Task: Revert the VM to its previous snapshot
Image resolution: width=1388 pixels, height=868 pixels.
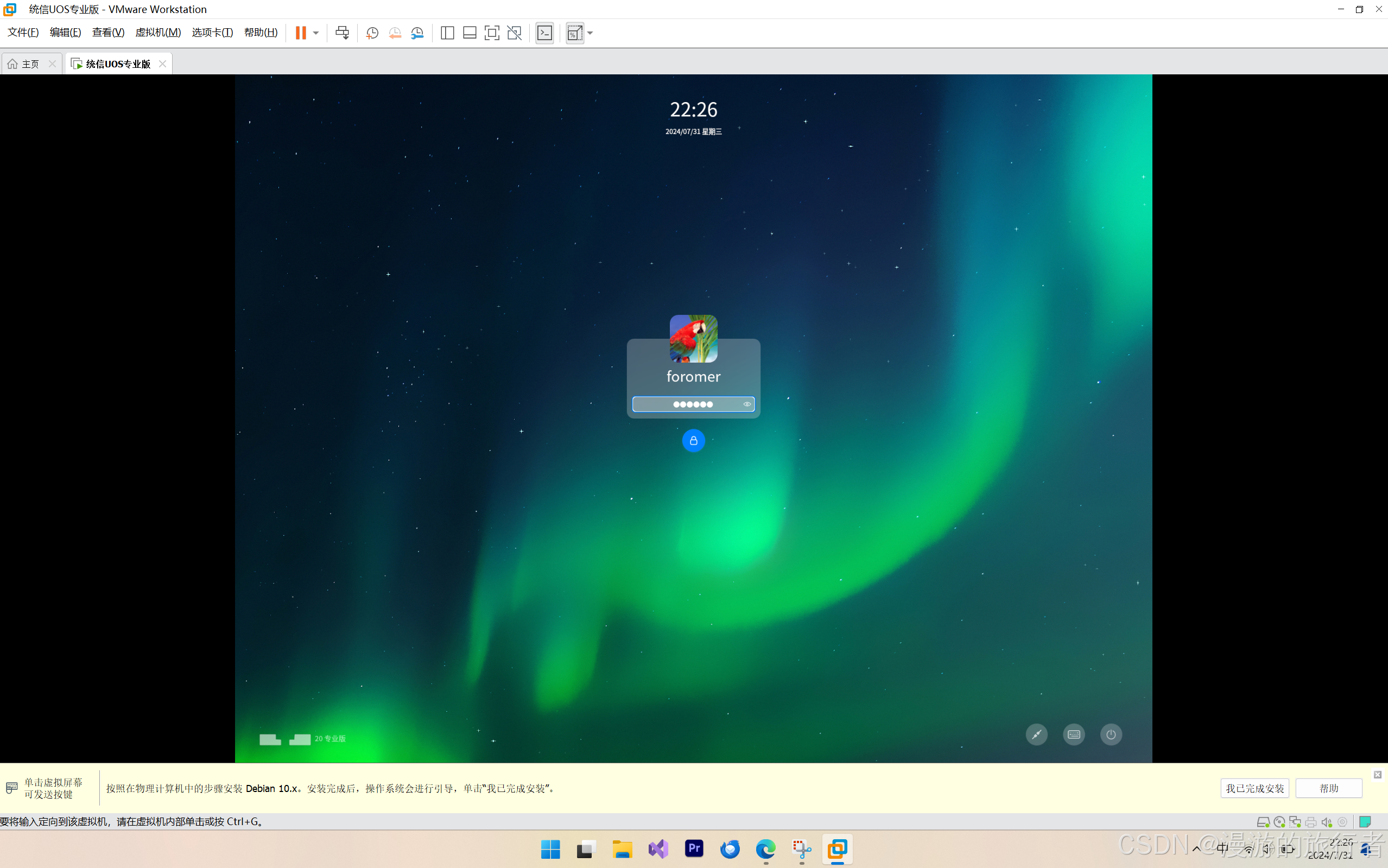Action: pyautogui.click(x=395, y=33)
